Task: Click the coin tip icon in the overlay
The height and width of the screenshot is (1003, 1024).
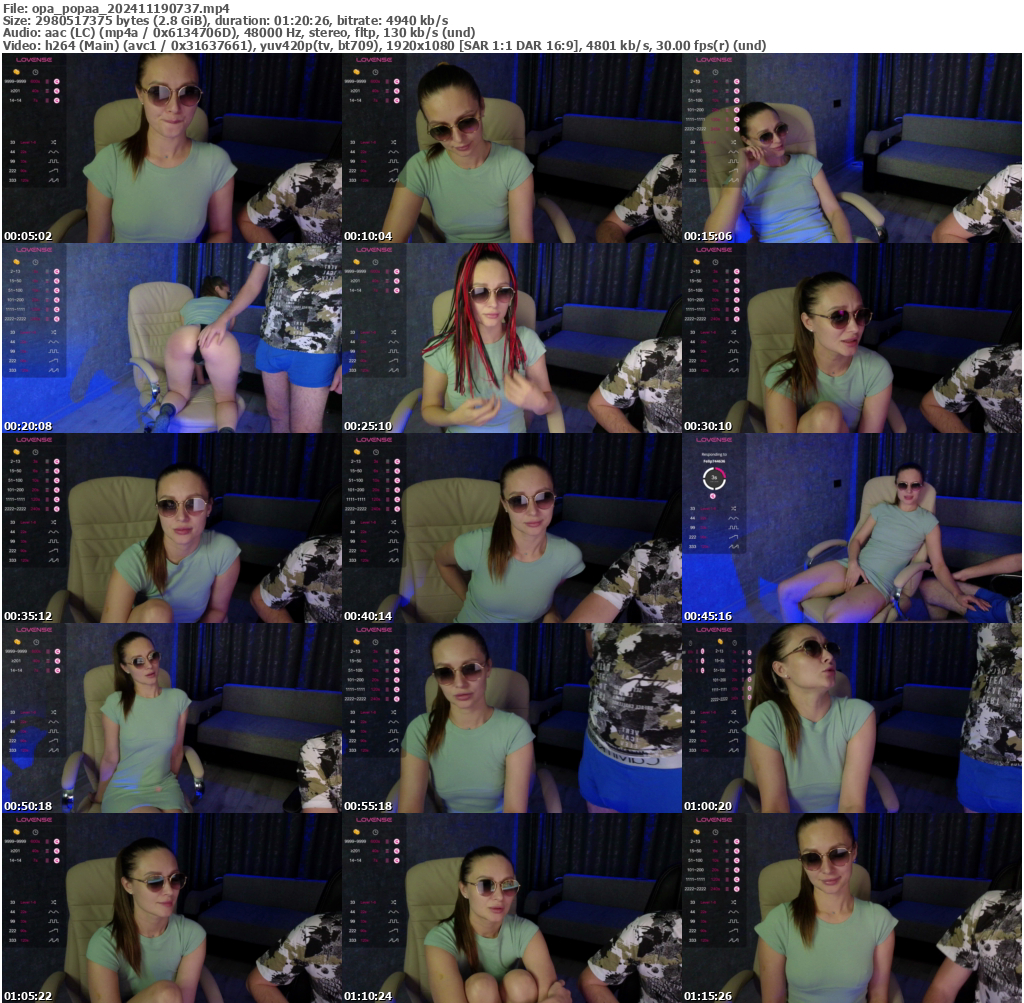Action: pyautogui.click(x=16, y=72)
